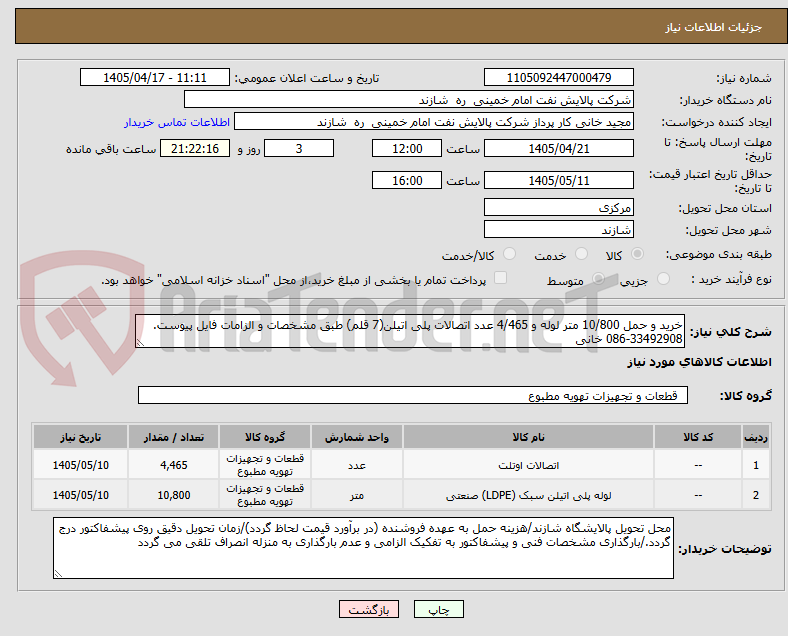The width and height of the screenshot is (788, 636).
Task: Click the announcement date field 1405/04/17 - 11:11
Action: tap(155, 77)
